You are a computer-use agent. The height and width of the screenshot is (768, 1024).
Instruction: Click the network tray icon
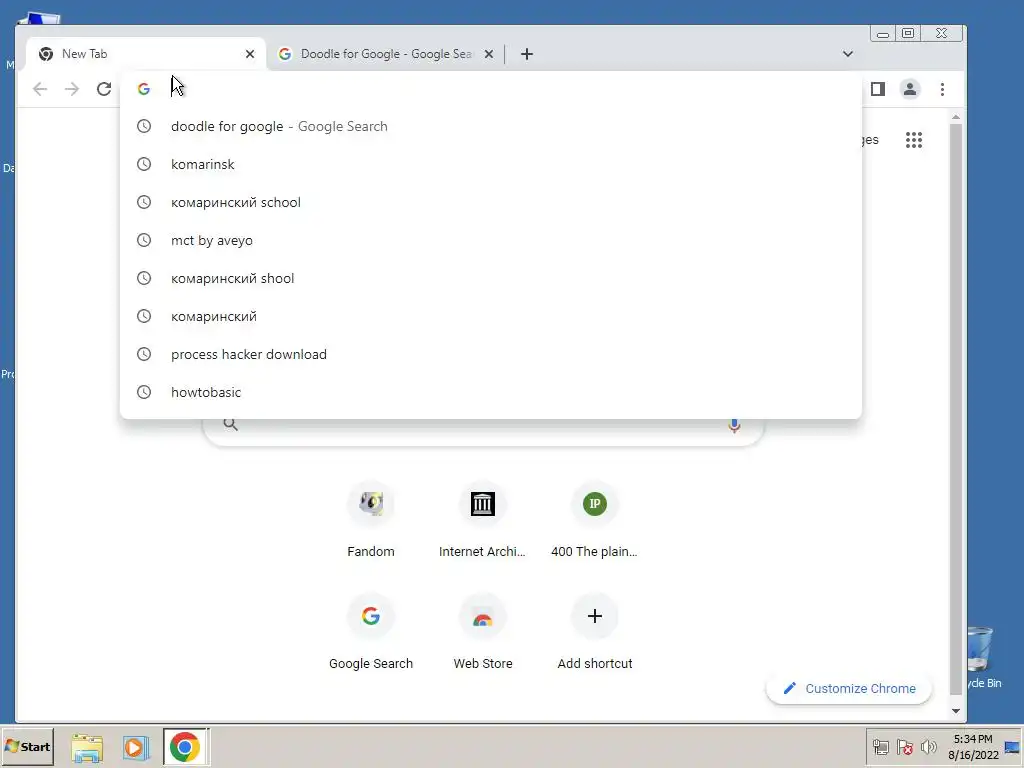(880, 746)
